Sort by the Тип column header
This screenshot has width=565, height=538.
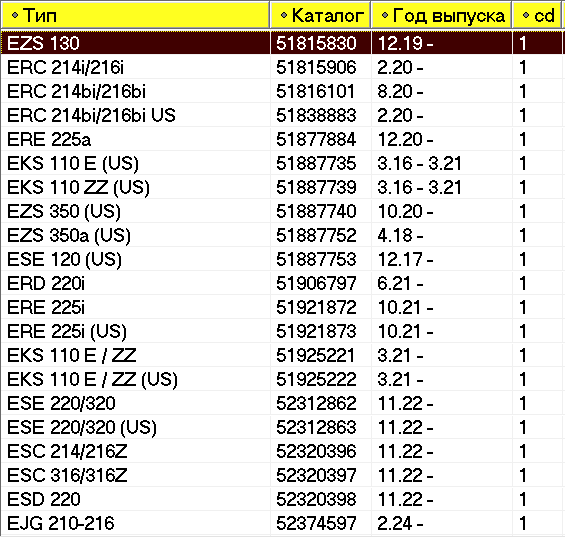click(x=135, y=15)
